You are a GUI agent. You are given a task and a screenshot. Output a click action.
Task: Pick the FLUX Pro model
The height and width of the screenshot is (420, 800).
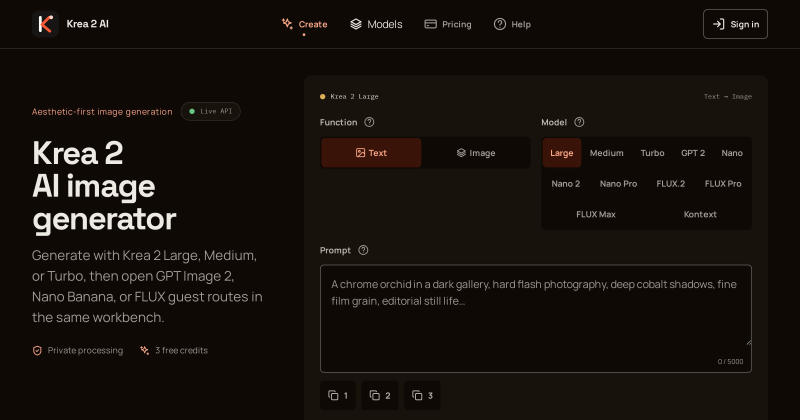tap(723, 183)
